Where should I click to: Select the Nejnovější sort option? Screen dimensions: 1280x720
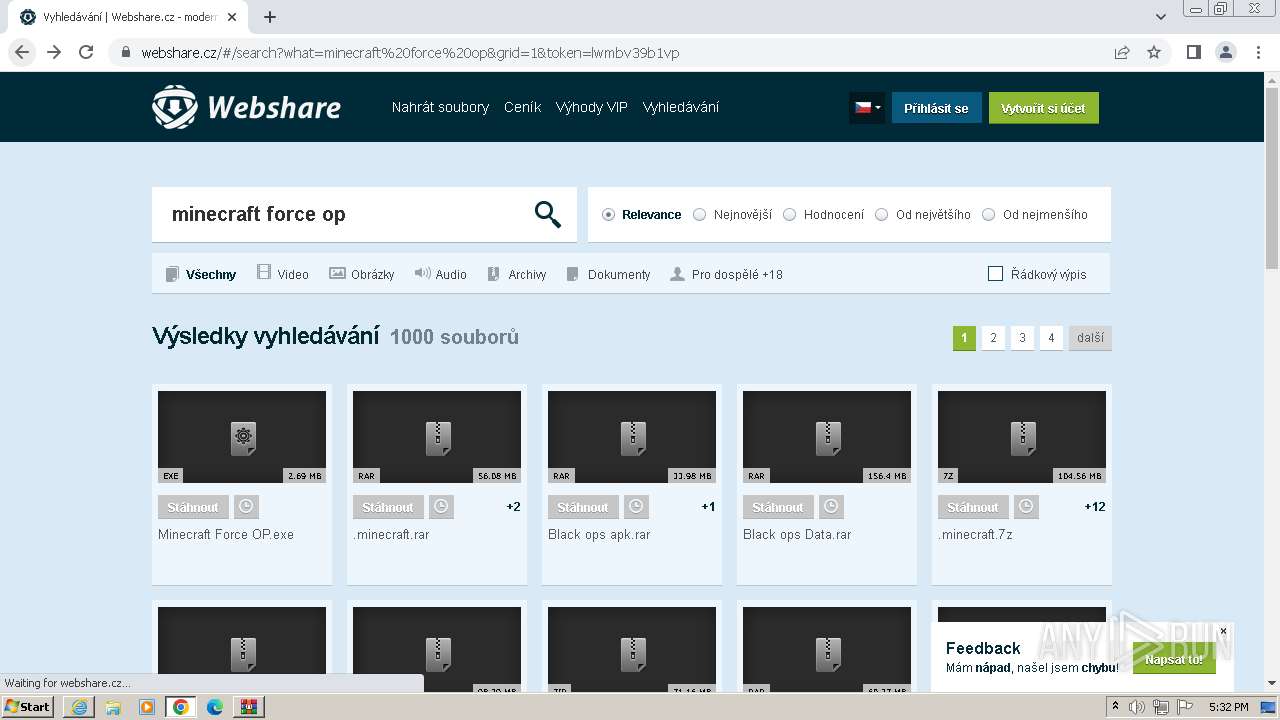[x=732, y=215]
